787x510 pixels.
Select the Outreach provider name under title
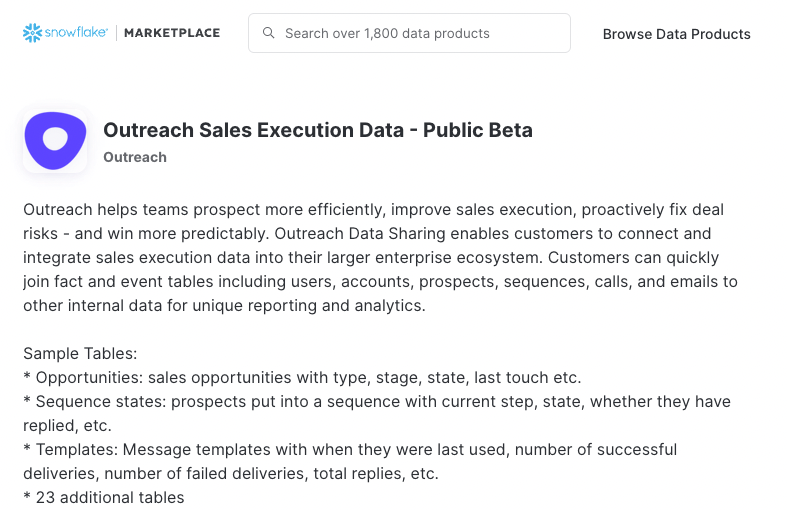click(135, 157)
